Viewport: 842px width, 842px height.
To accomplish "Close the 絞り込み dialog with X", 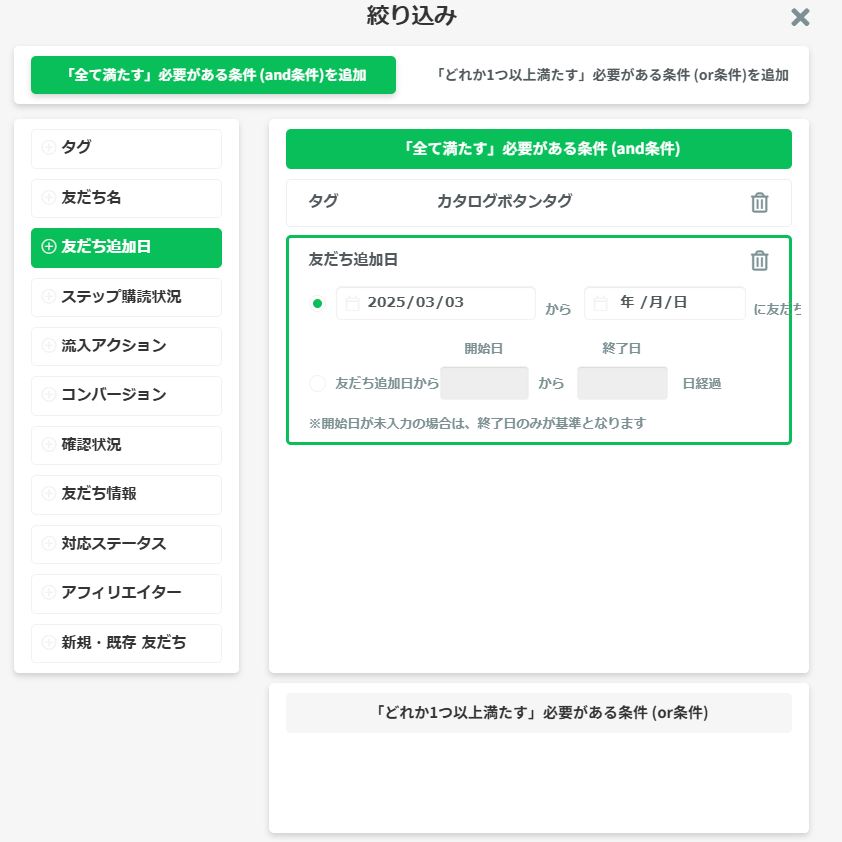I will click(x=800, y=17).
